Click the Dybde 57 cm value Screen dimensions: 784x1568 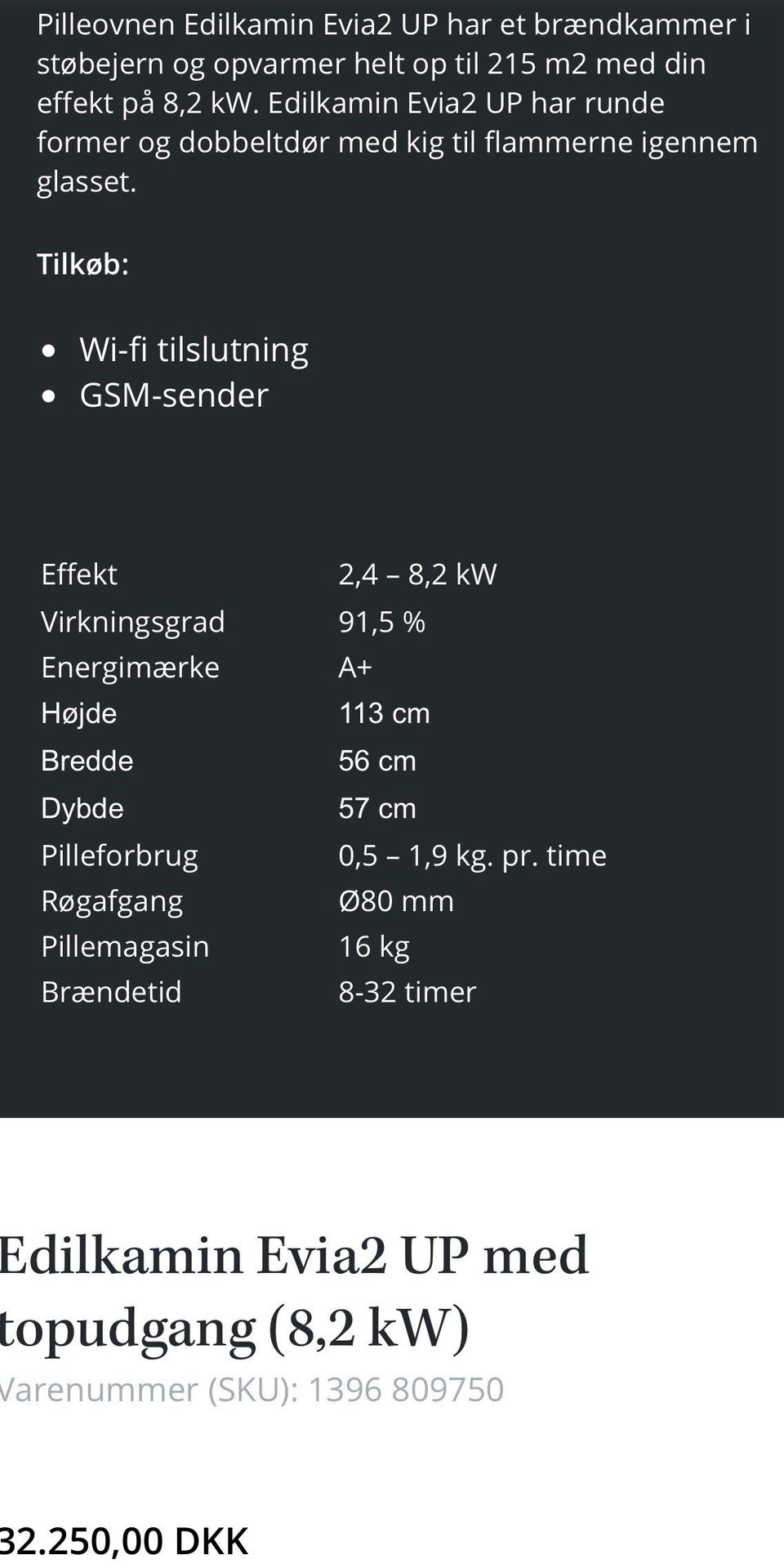[377, 808]
